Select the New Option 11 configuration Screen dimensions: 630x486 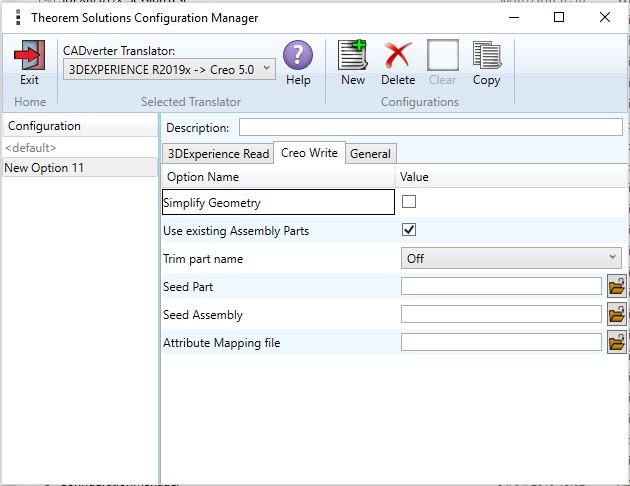tap(80, 167)
